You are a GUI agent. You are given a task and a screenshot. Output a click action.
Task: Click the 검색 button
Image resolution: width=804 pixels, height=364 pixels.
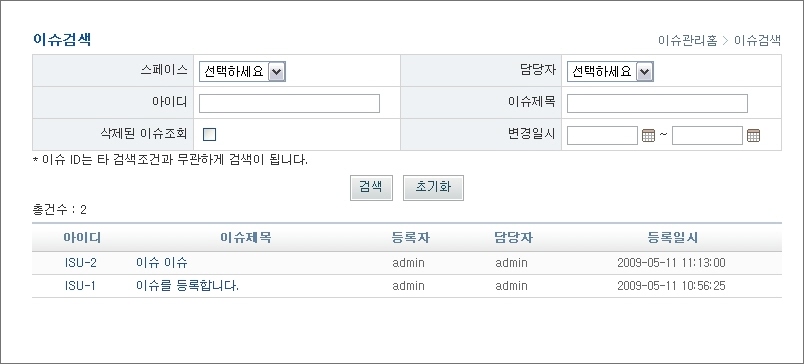[371, 188]
